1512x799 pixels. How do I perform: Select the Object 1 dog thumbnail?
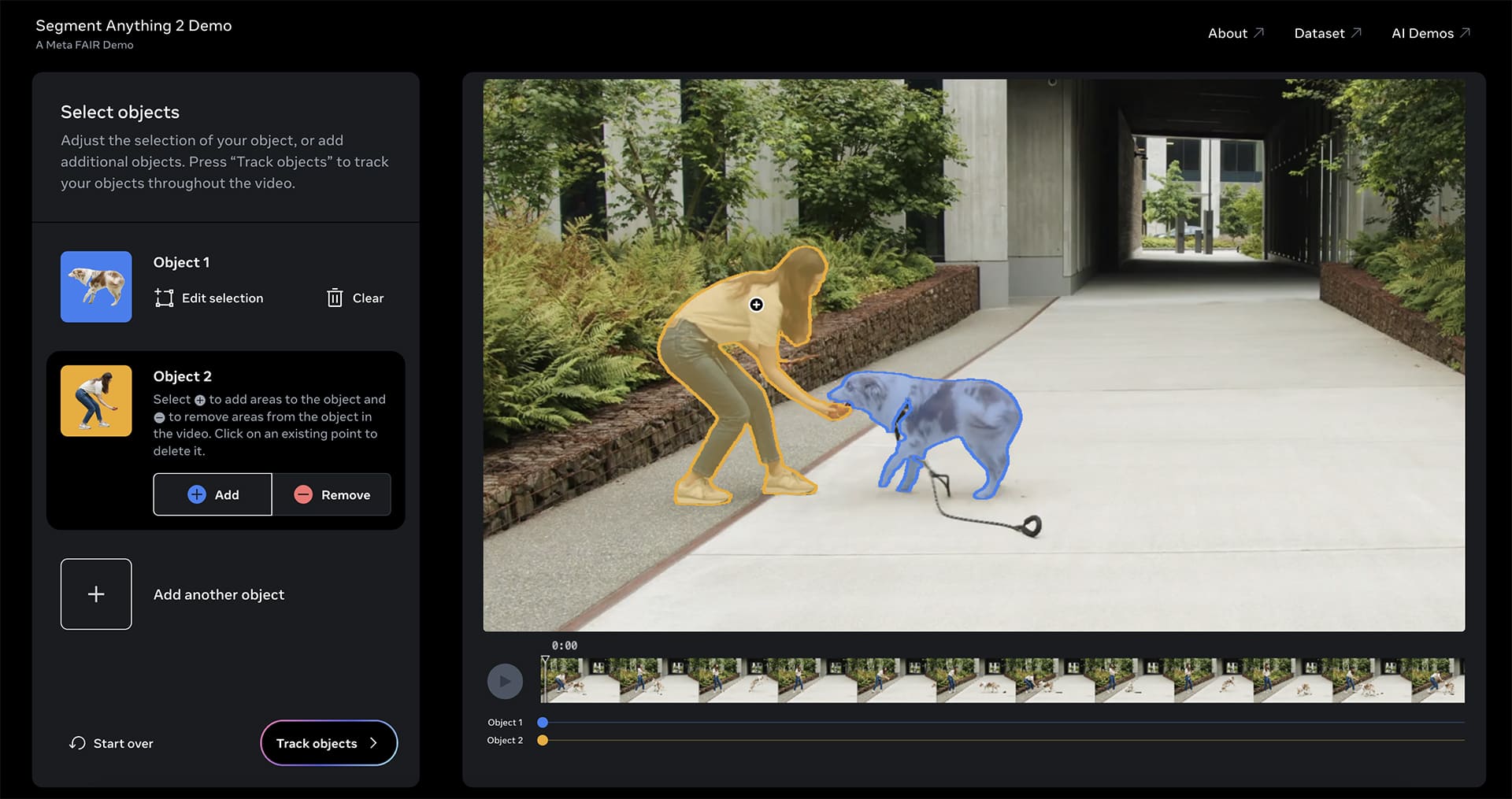coord(96,287)
